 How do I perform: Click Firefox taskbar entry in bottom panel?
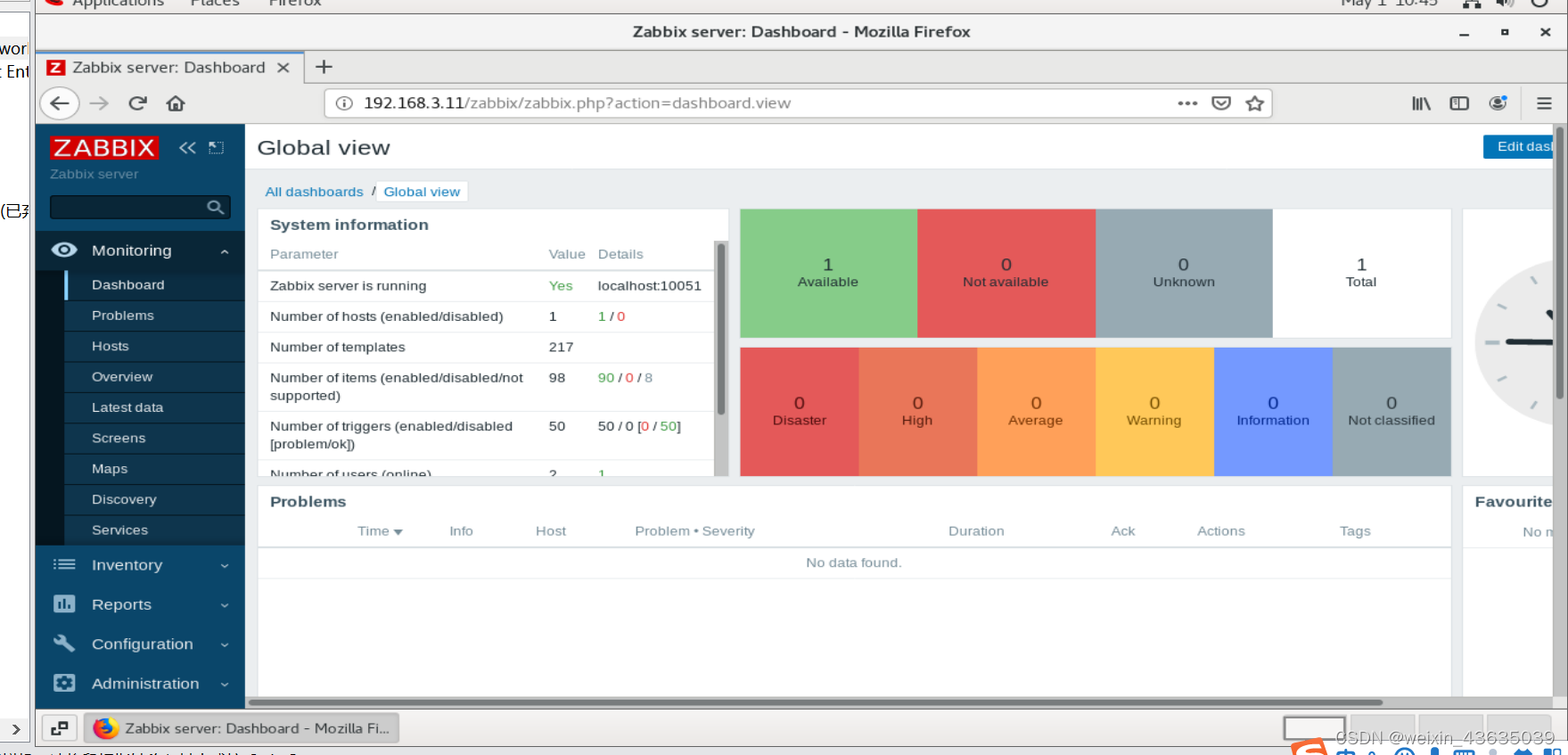[x=242, y=728]
